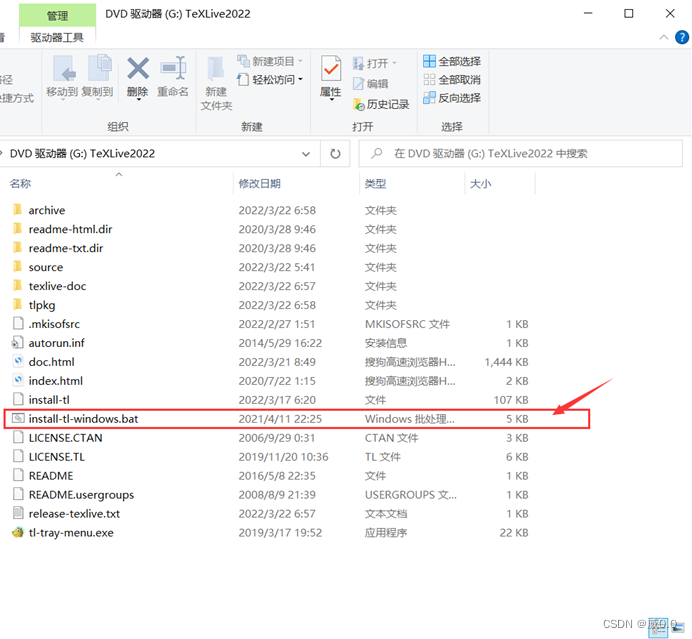692x639 pixels.
Task: Select the install-tl file icon
Action: (x=18, y=399)
